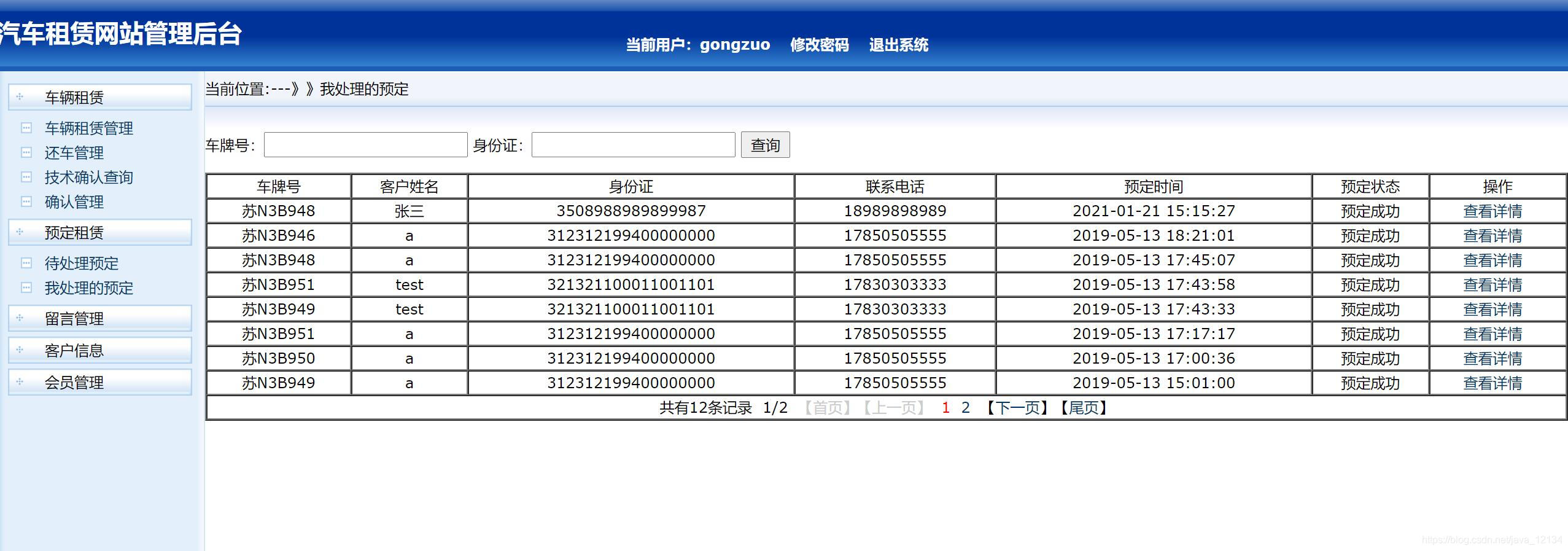Open 查看详情 for 苏N3B950 row
The height and width of the screenshot is (551, 1568).
[x=1492, y=359]
